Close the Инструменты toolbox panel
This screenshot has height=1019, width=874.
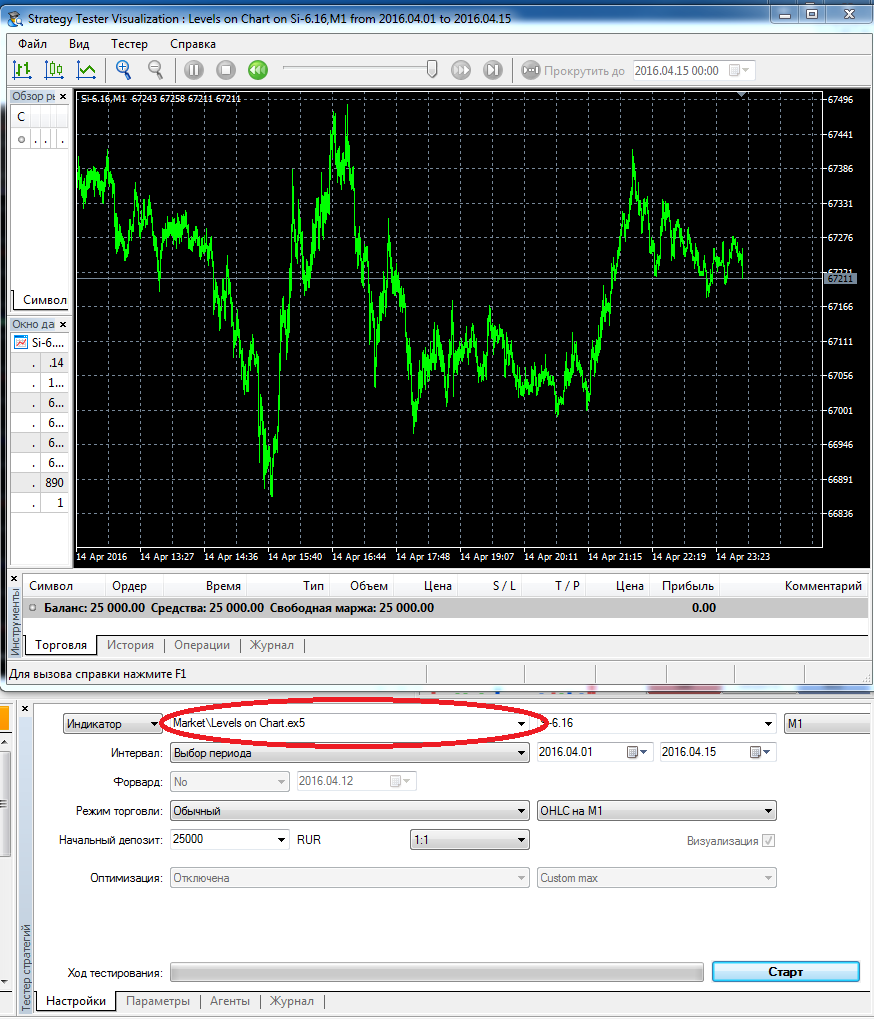(x=14, y=578)
